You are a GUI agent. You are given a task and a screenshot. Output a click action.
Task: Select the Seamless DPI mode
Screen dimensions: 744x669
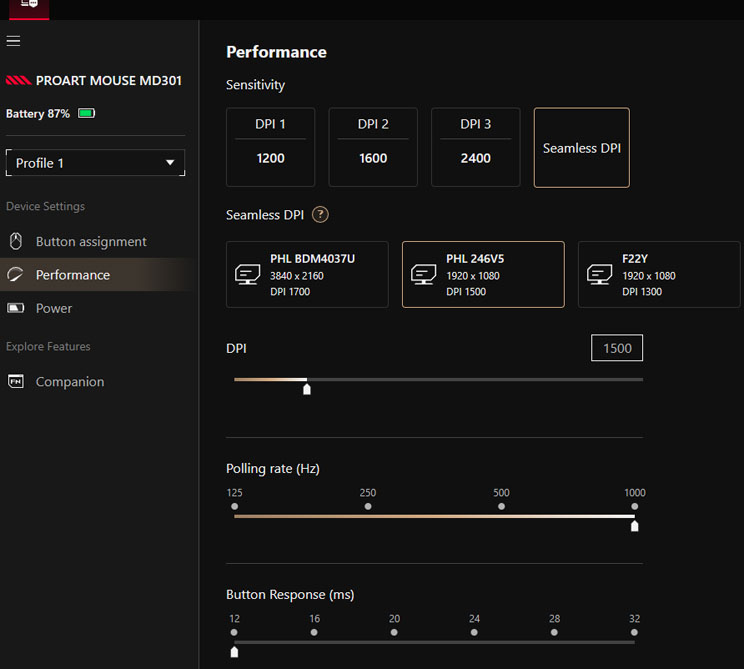click(582, 148)
